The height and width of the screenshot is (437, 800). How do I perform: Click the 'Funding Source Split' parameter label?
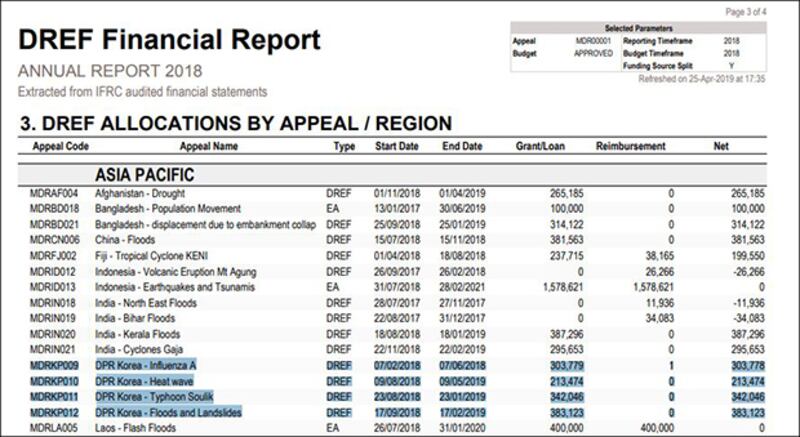click(658, 66)
